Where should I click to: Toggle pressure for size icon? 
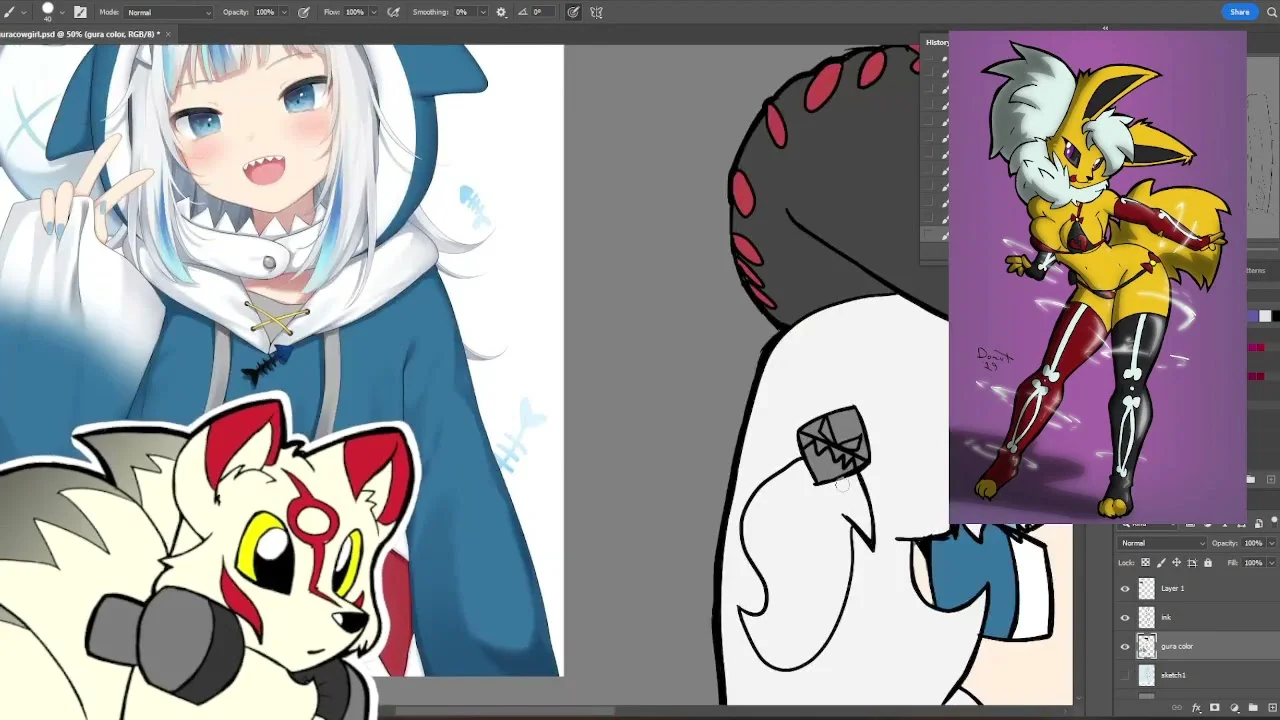(573, 12)
